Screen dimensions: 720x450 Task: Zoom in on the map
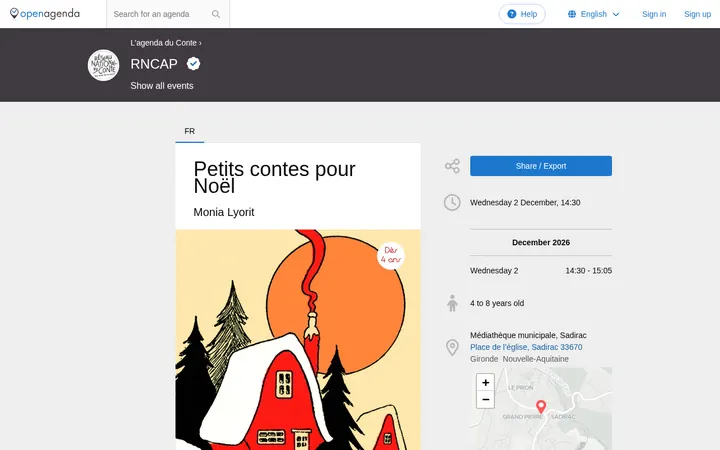click(x=485, y=382)
